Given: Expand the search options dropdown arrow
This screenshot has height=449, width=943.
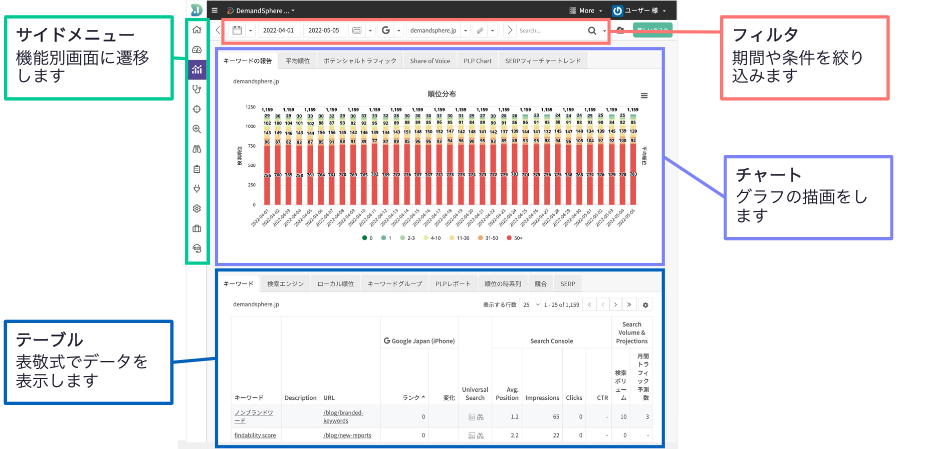Looking at the screenshot, I should click(x=604, y=30).
